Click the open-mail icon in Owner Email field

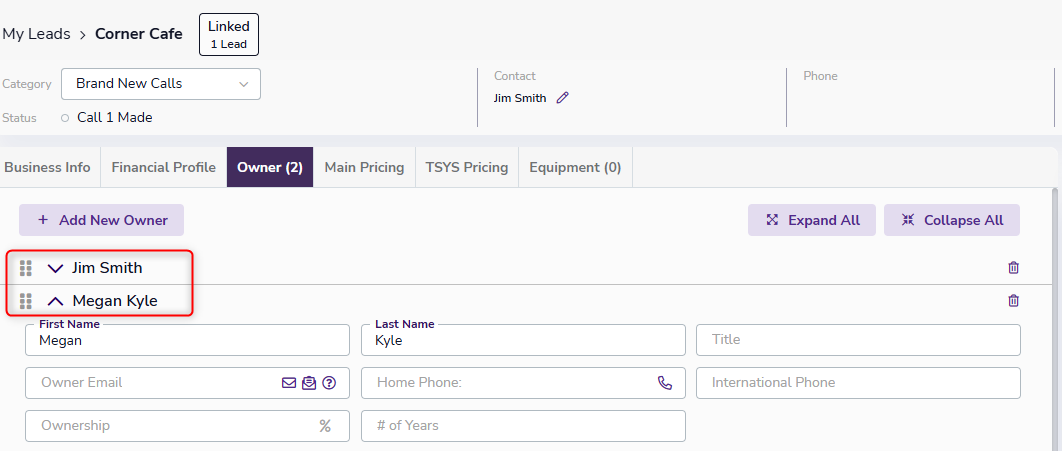(309, 382)
